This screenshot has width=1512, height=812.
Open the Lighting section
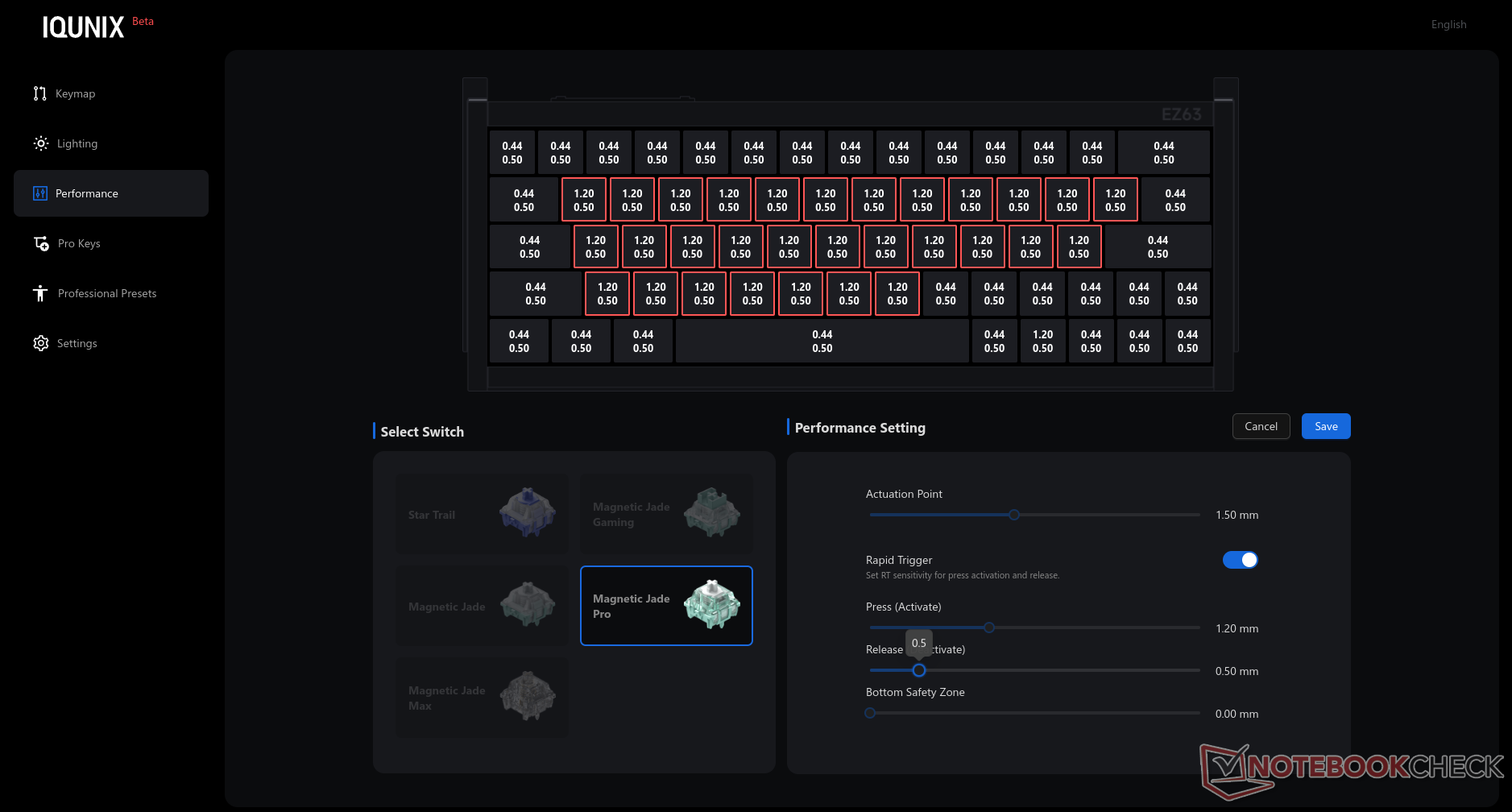point(111,143)
